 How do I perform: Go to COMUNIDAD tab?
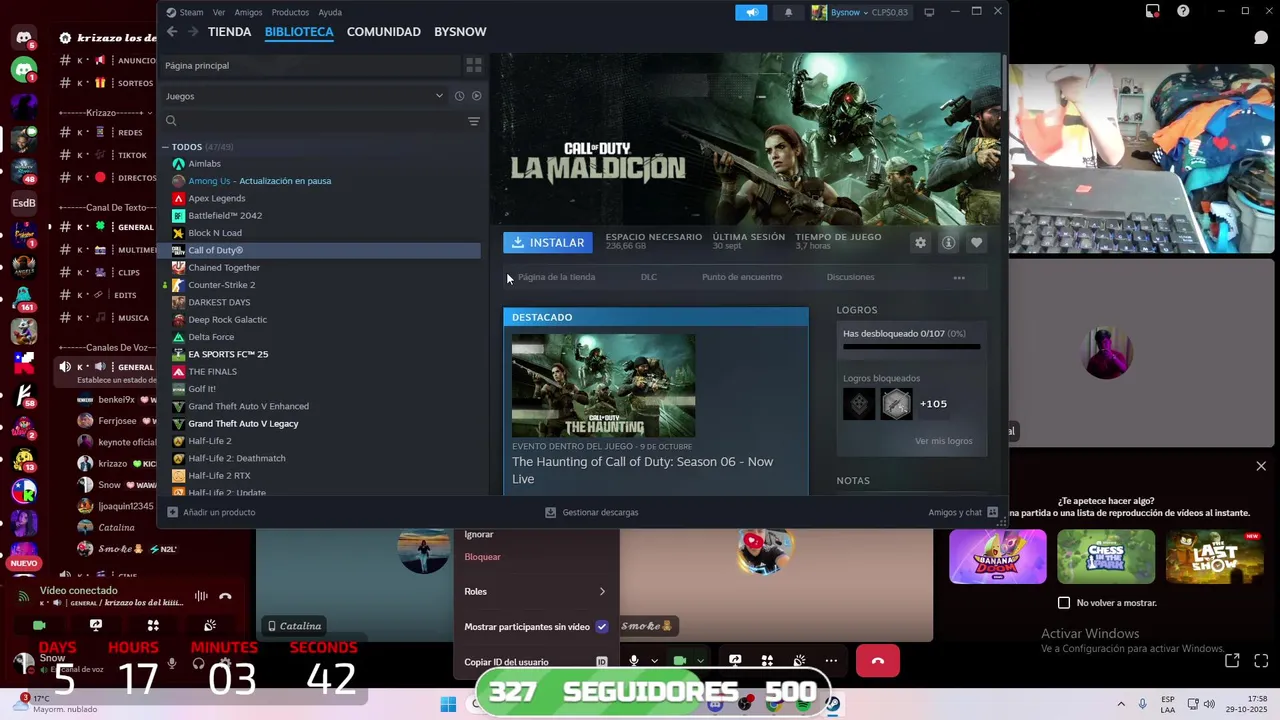(x=383, y=32)
